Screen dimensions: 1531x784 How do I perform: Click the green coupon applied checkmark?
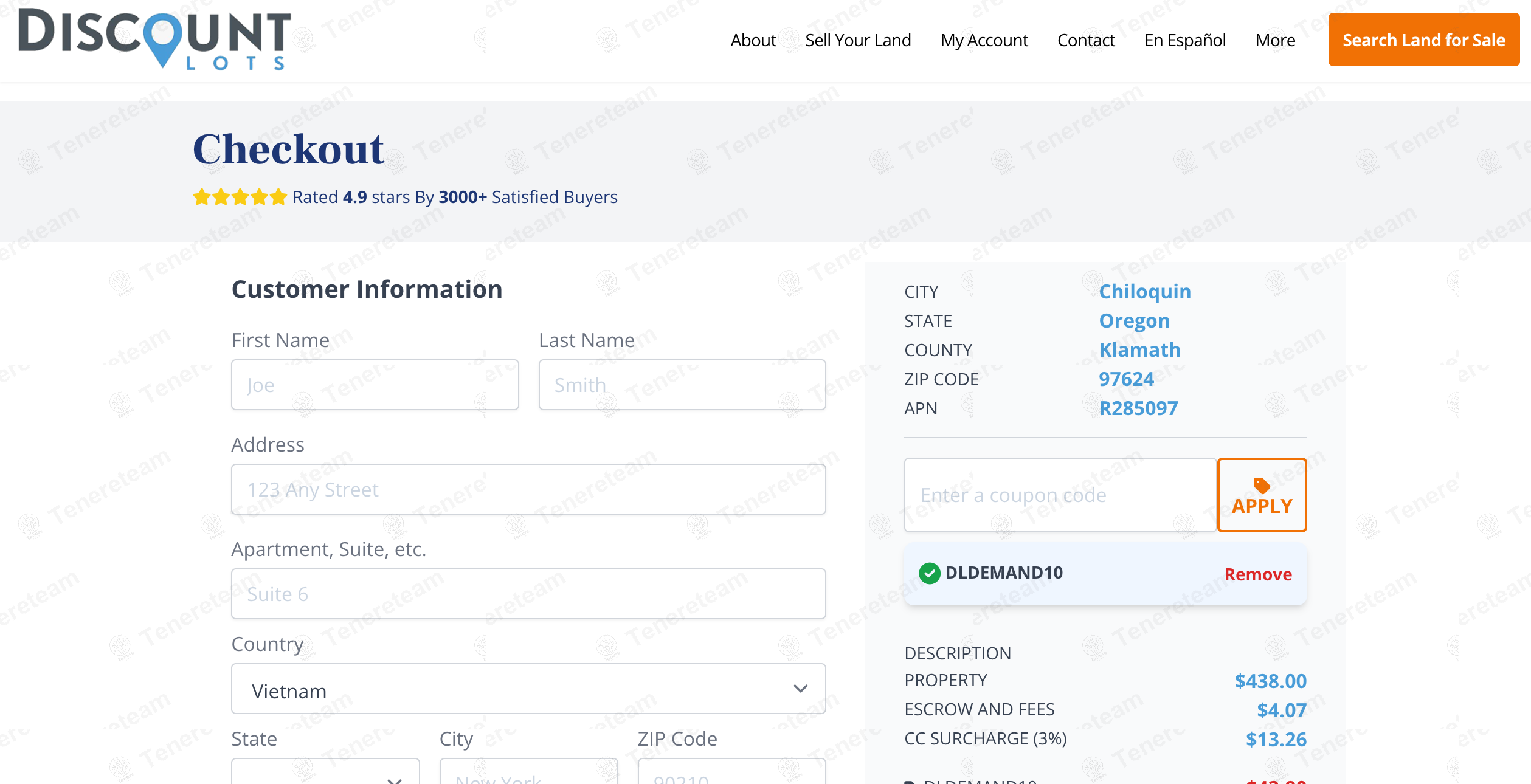[929, 573]
